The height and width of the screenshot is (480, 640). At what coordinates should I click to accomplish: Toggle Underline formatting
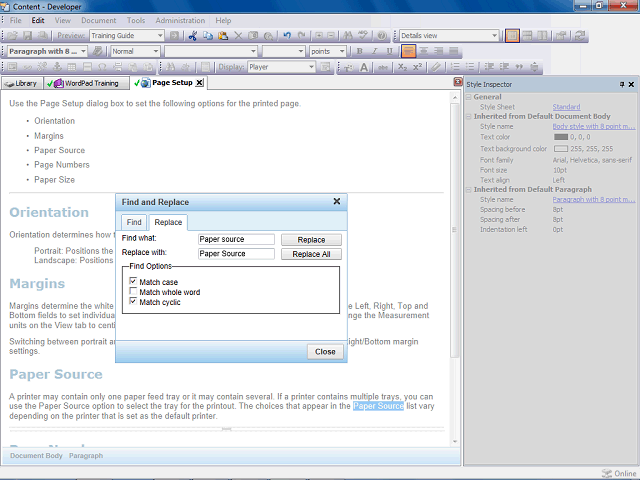[389, 51]
